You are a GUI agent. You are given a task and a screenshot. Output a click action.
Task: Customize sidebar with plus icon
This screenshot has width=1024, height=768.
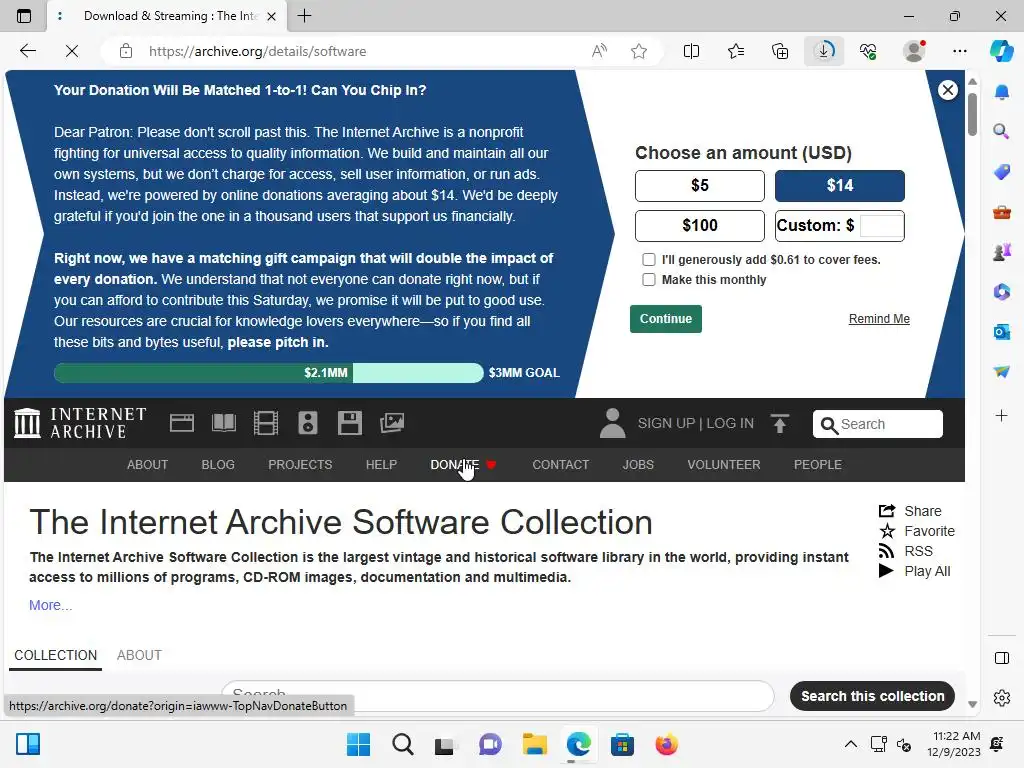1001,415
